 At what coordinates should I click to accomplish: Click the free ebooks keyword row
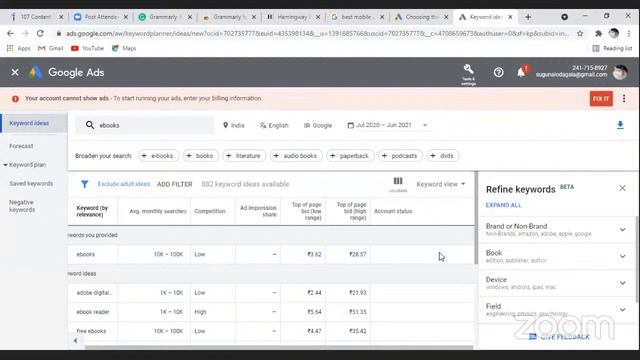point(271,331)
